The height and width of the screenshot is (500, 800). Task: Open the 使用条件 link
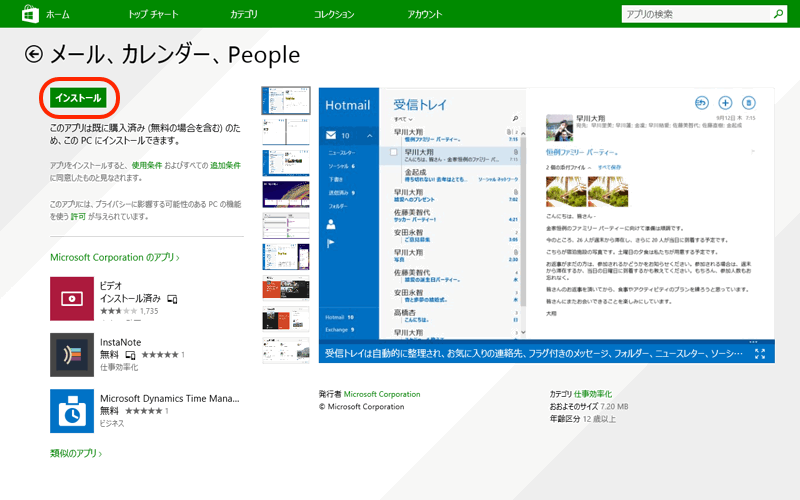coord(146,164)
